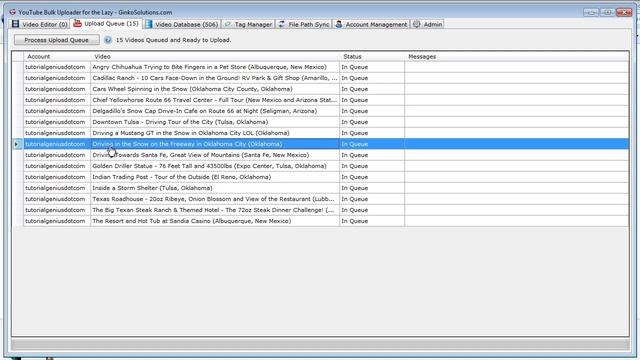Open the Admin tab
Screen dimensions: 640x360
tap(427, 24)
